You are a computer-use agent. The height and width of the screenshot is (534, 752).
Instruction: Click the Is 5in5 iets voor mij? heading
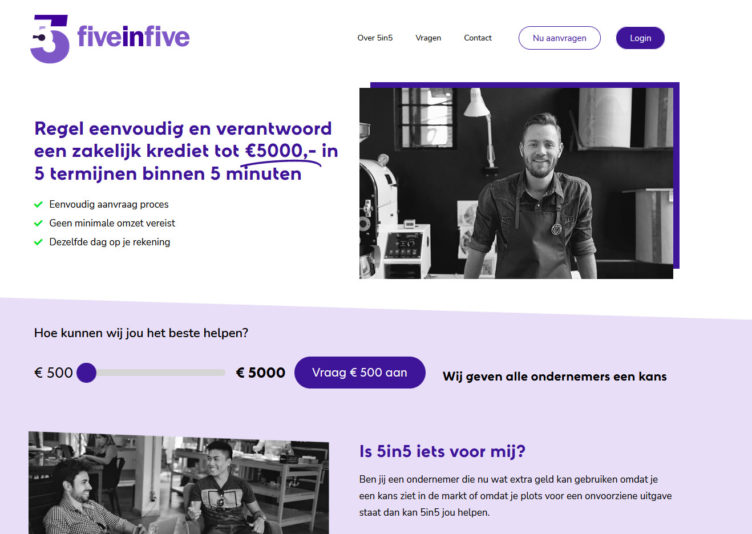point(442,451)
